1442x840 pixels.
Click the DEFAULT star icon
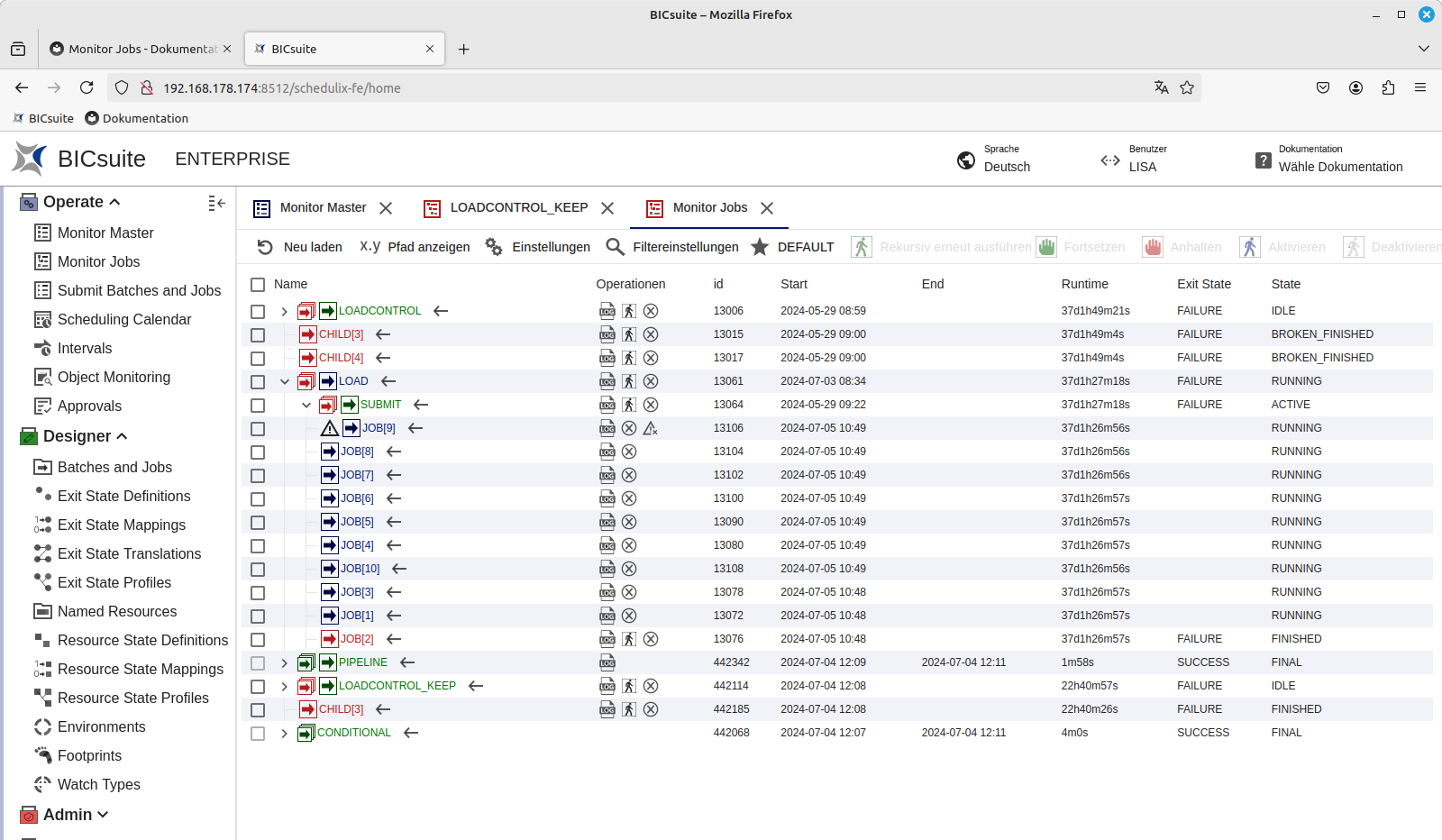(760, 247)
